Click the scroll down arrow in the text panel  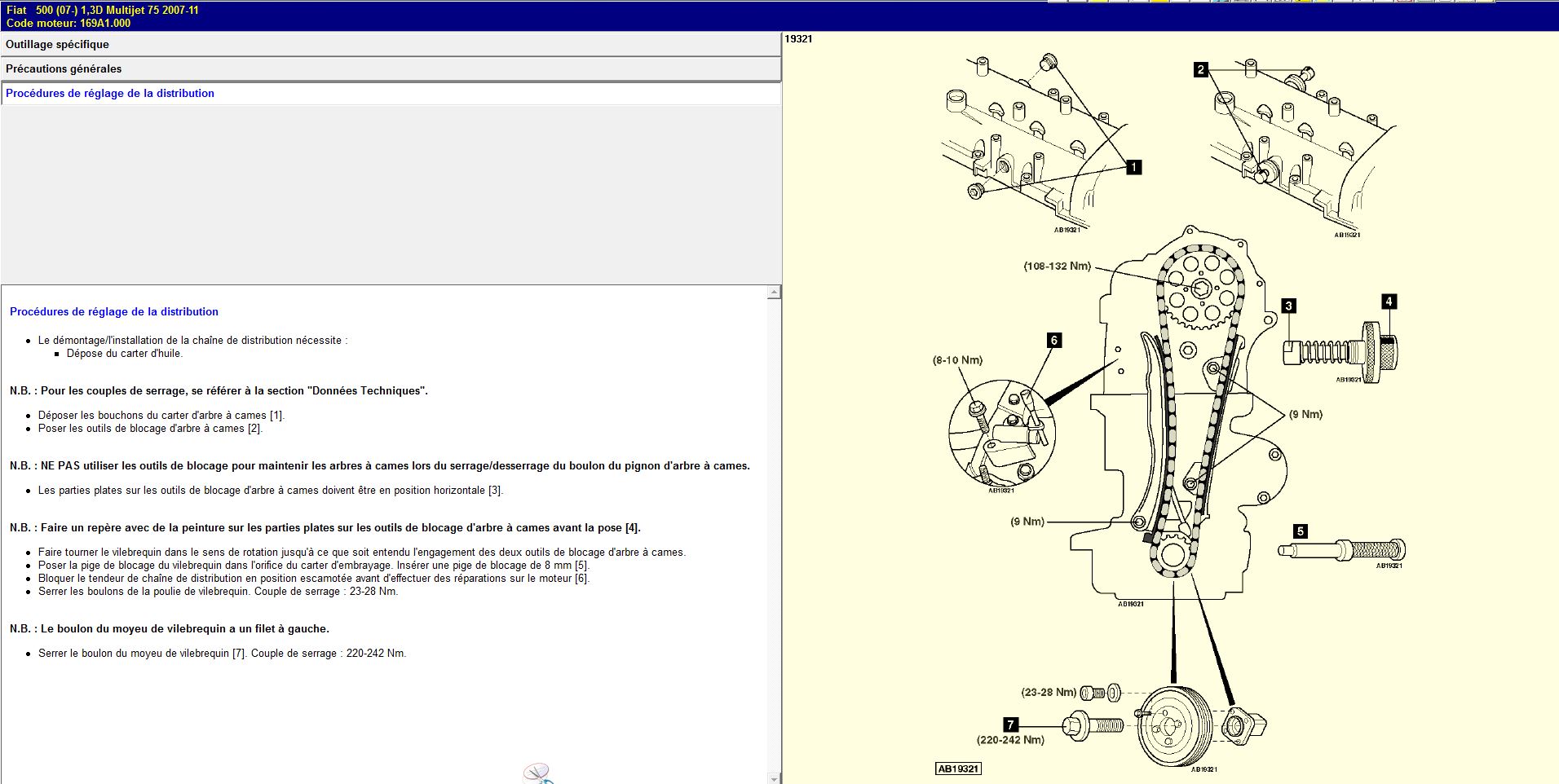774,778
